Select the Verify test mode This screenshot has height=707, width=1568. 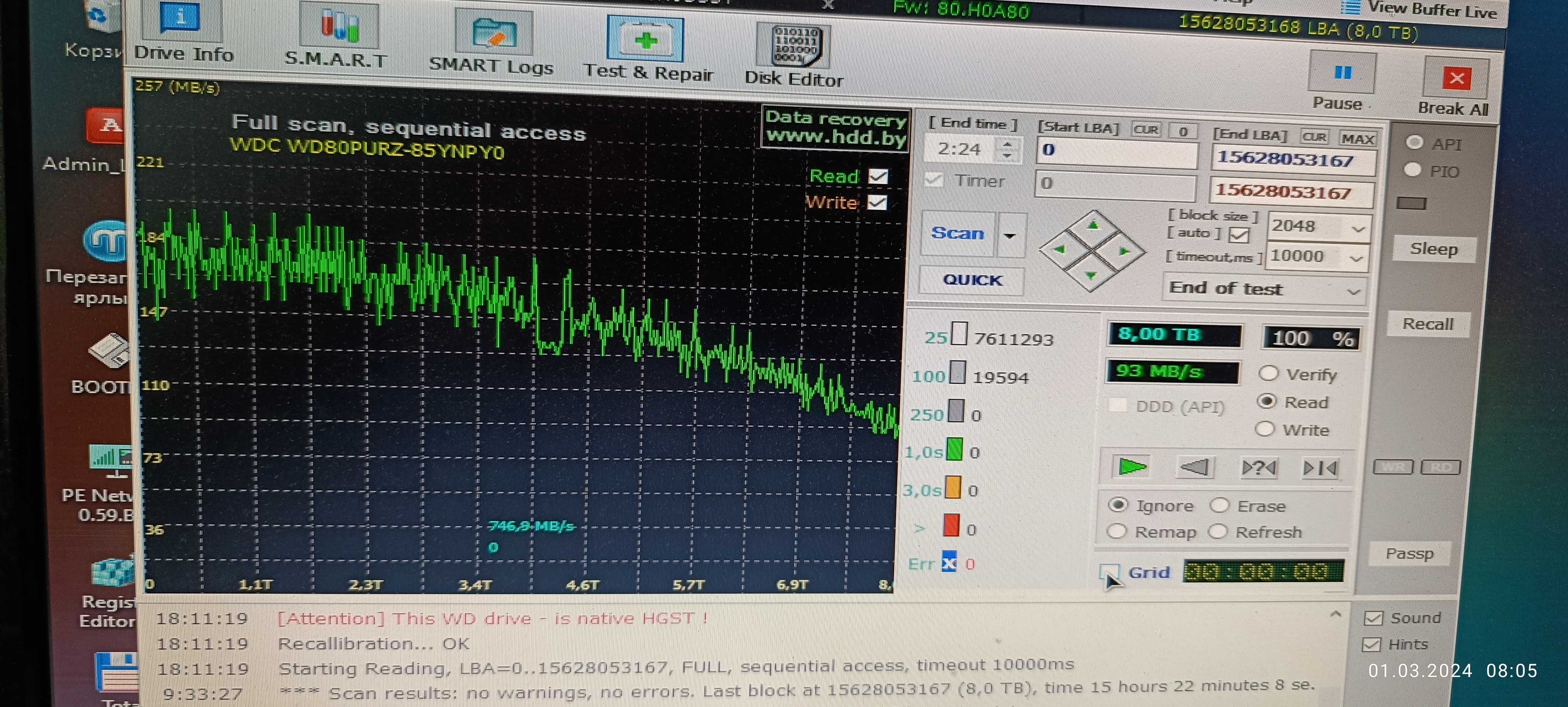1269,373
